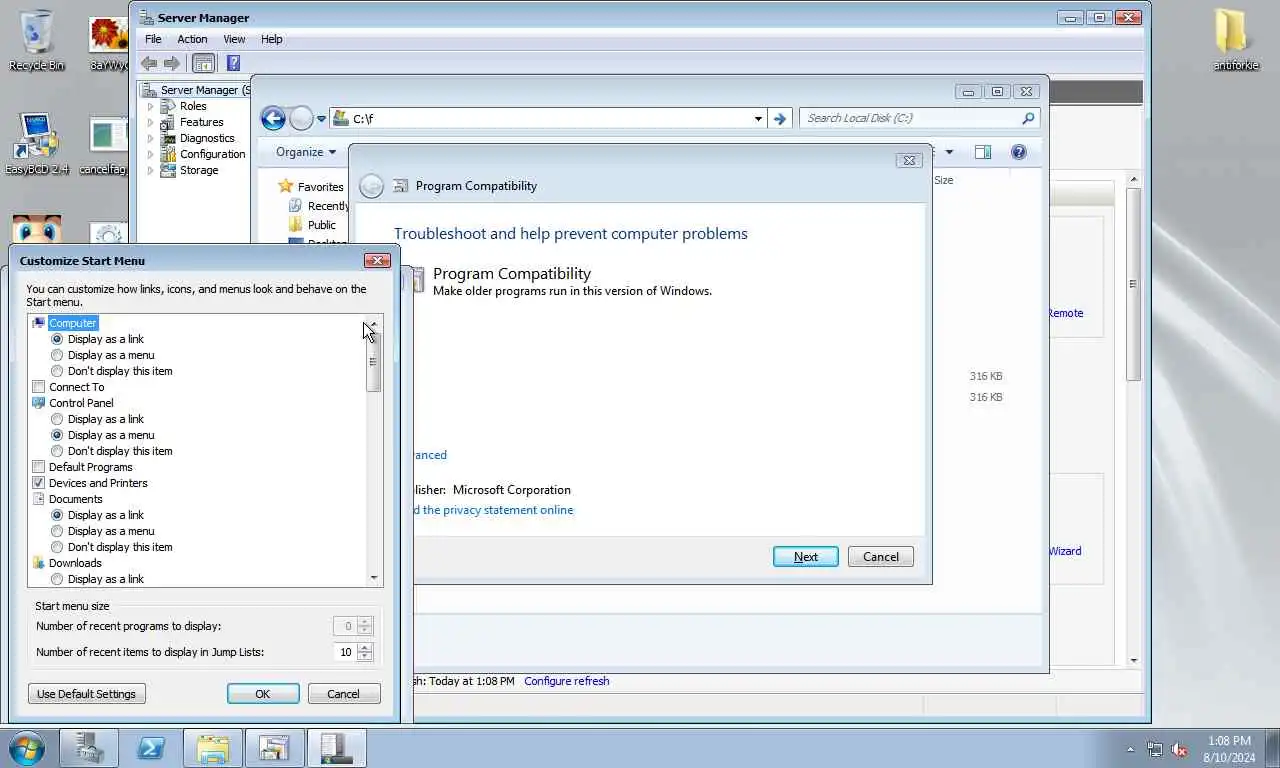Click the Explorer window back button
The height and width of the screenshot is (768, 1280).
(x=273, y=118)
